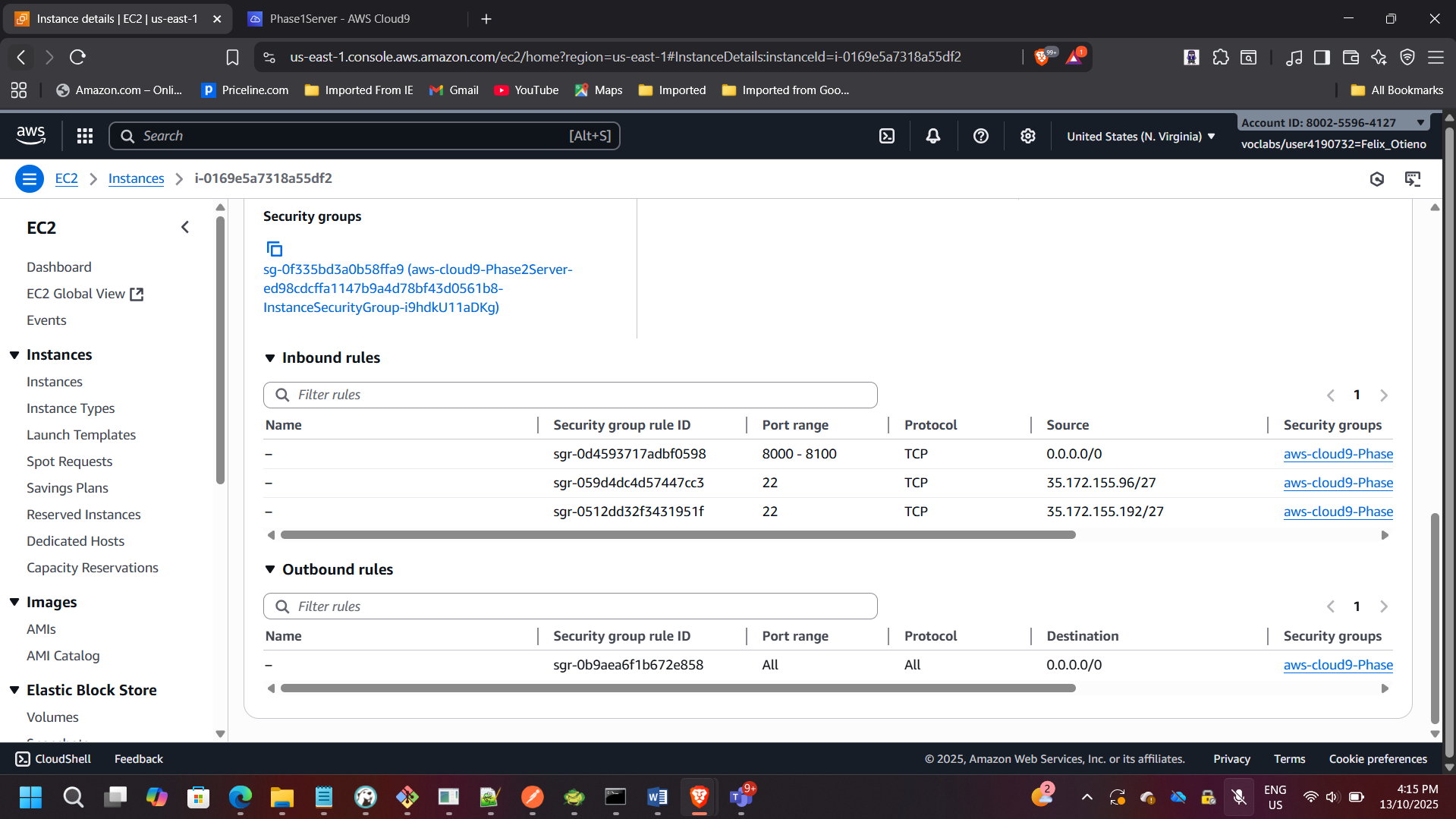Collapse the Outbound rules section
1456x819 pixels.
pos(270,569)
